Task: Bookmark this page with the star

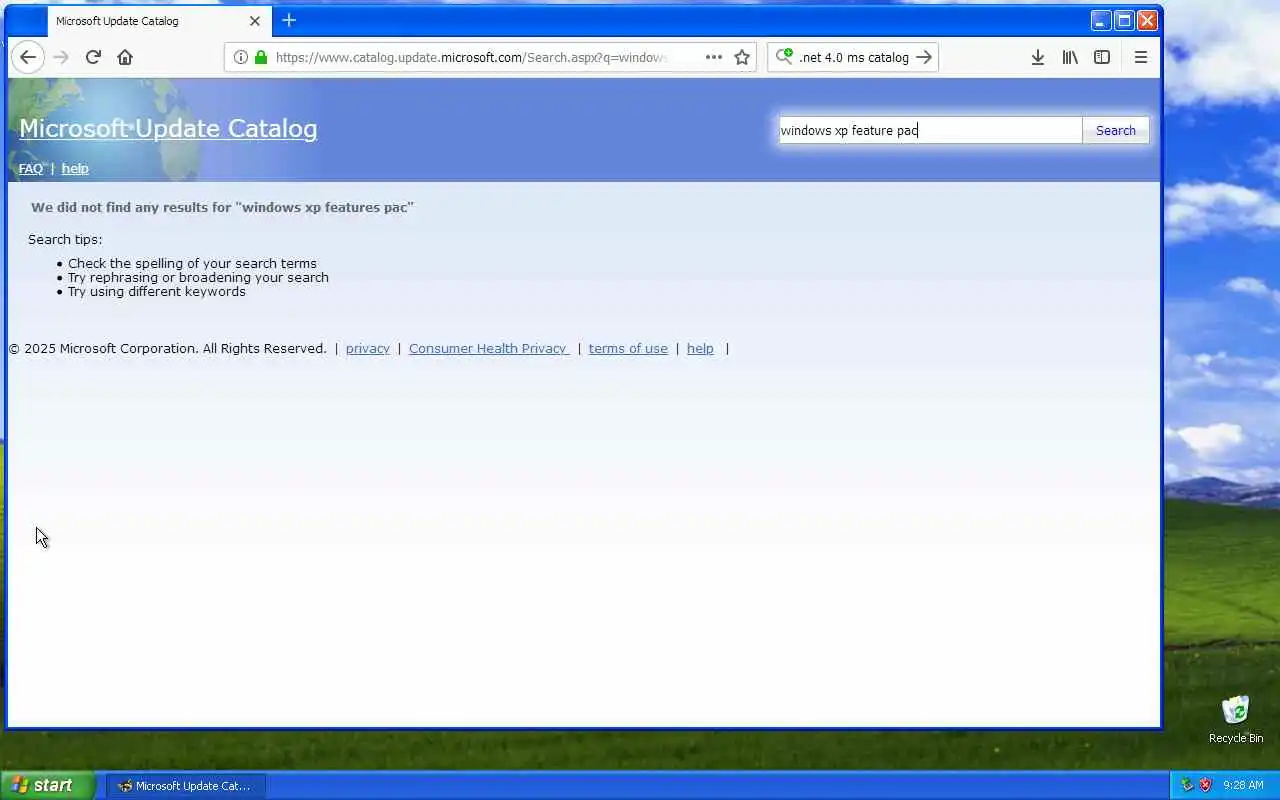Action: (742, 57)
